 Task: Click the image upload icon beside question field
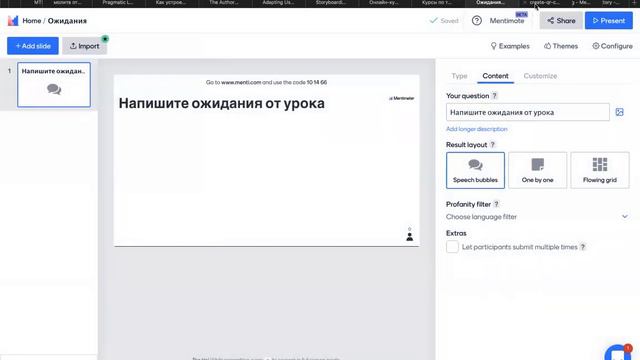click(619, 112)
